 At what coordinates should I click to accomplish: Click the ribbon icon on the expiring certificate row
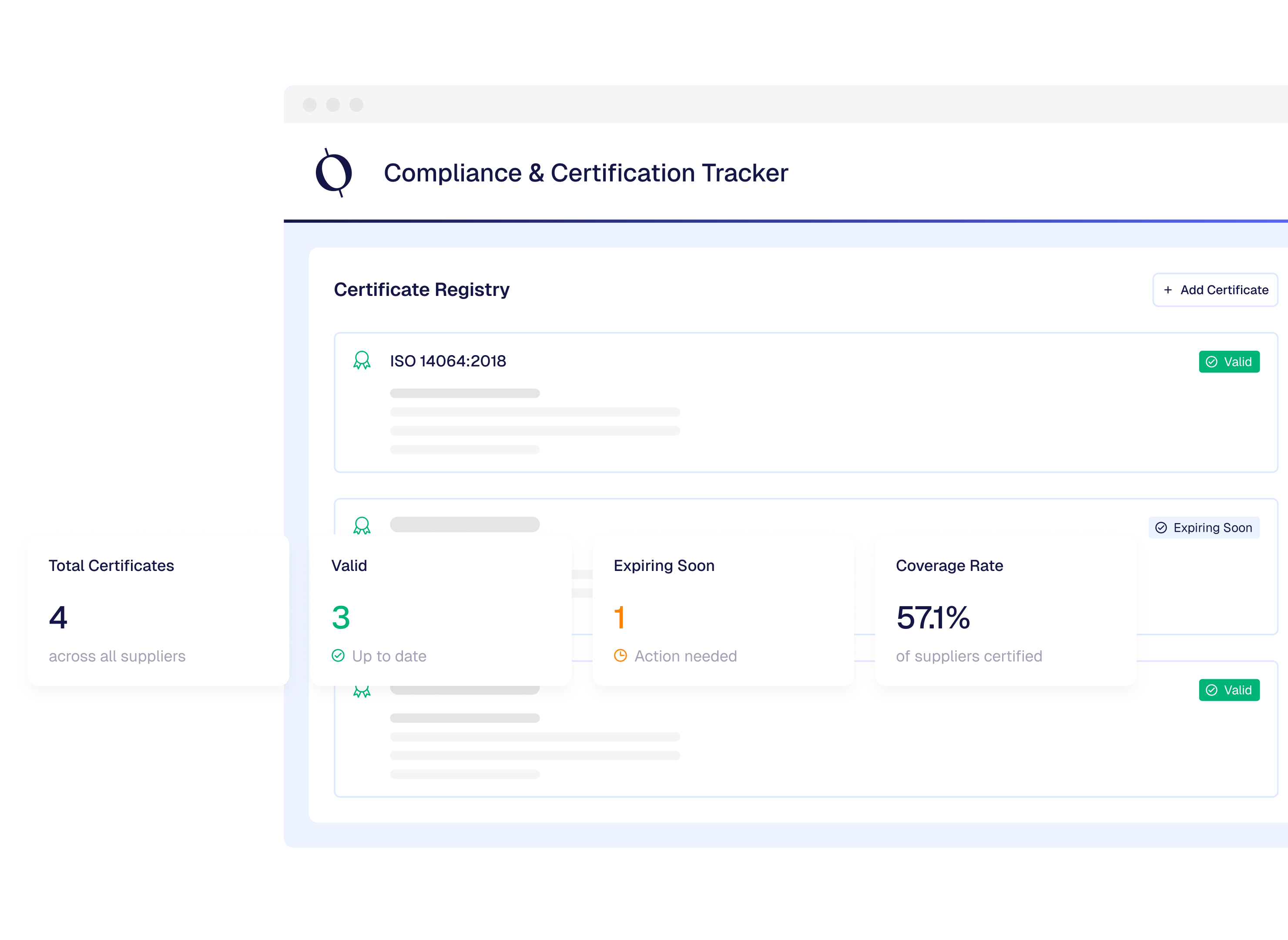pyautogui.click(x=362, y=526)
